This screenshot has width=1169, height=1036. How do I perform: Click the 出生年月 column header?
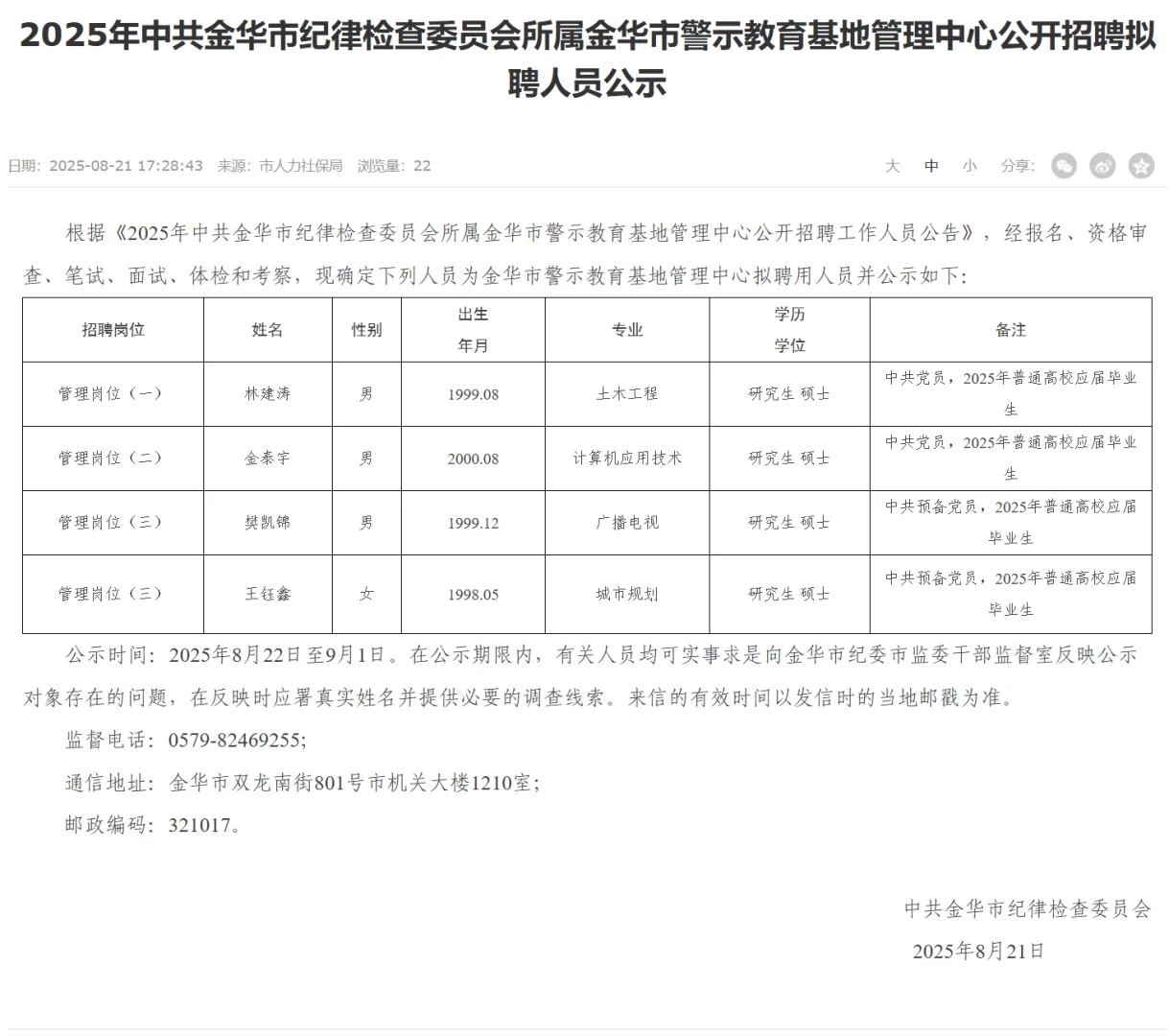(473, 330)
